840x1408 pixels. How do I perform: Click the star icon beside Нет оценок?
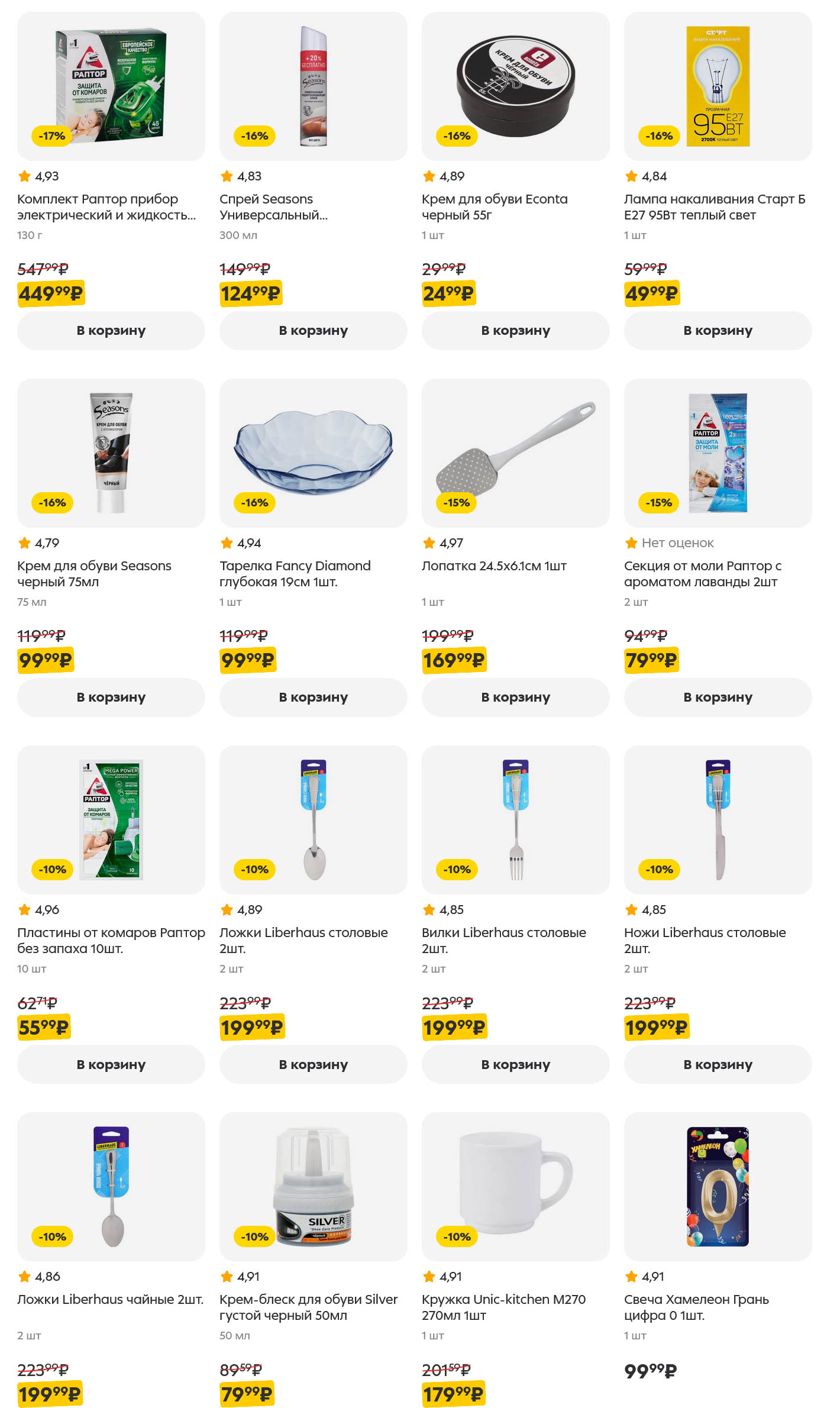(x=631, y=543)
